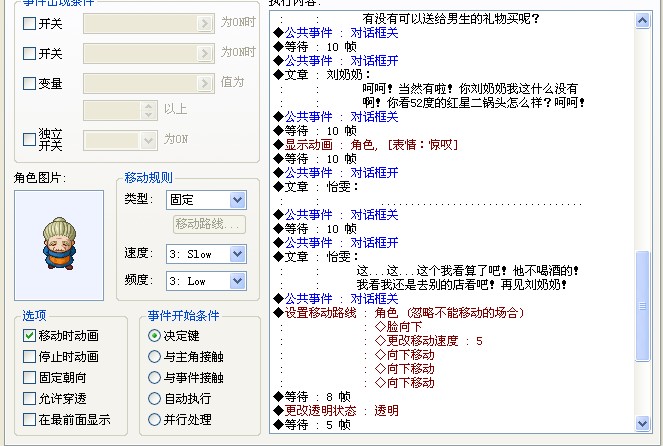Tick the 独立开关 checkbox
Viewport: 663px width, 446px height.
tap(29, 139)
